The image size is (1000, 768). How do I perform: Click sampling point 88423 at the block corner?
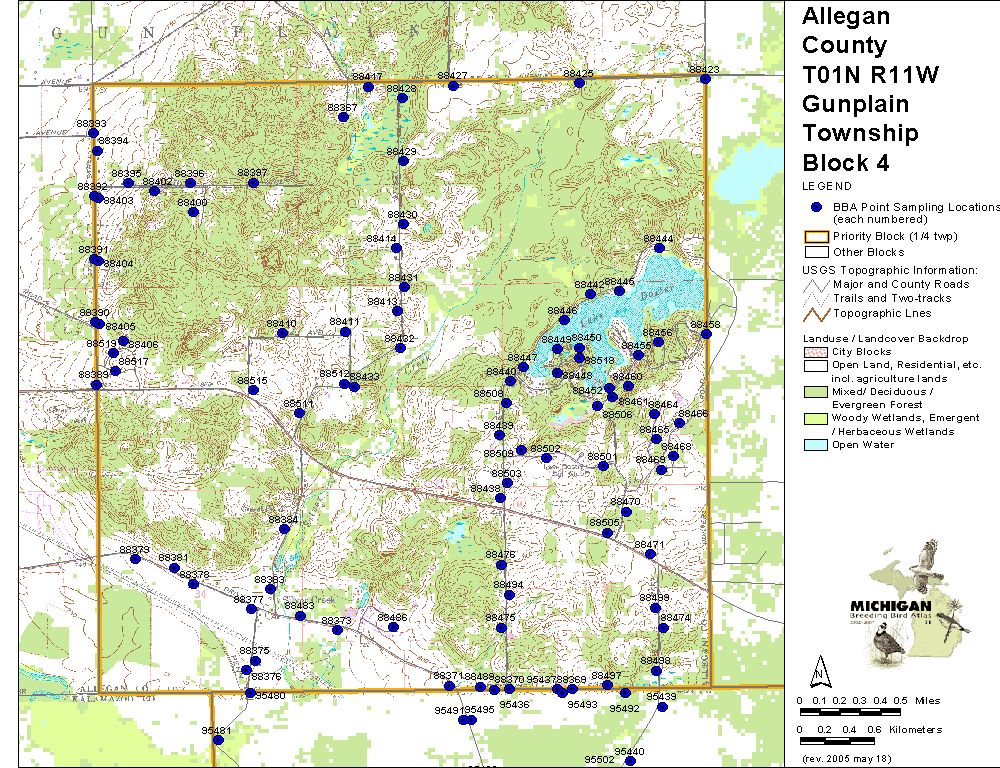tap(705, 79)
